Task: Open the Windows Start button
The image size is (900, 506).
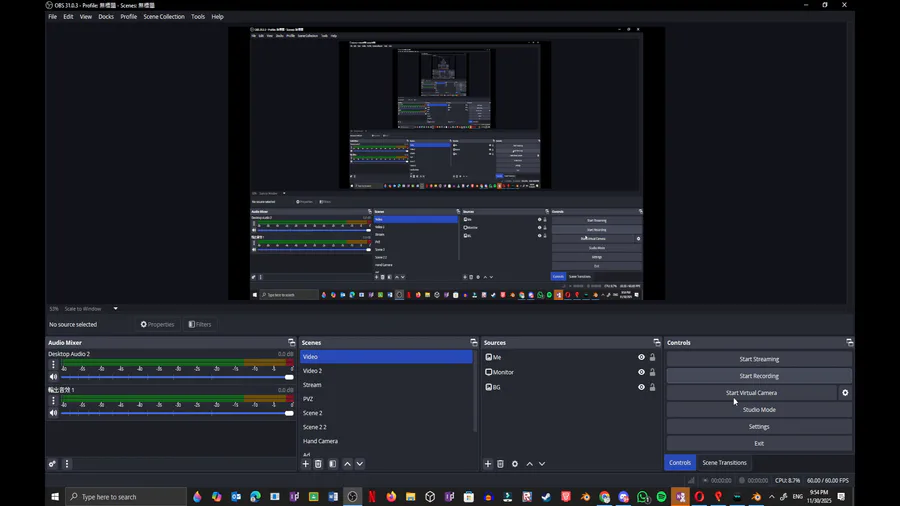Action: coord(55,497)
